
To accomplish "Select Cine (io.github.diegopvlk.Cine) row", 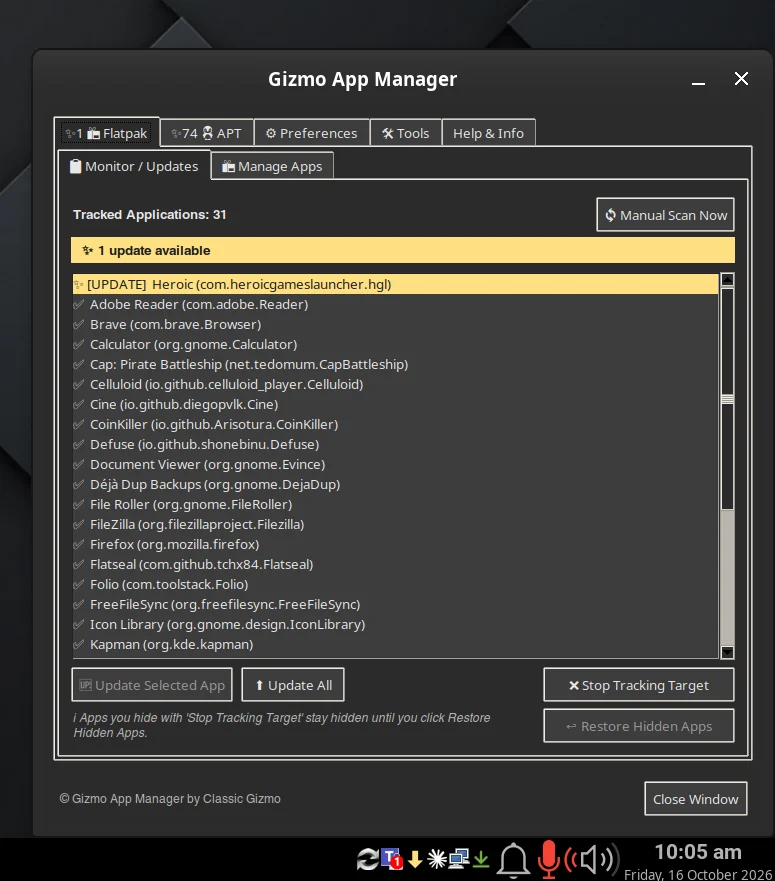I will 395,405.
